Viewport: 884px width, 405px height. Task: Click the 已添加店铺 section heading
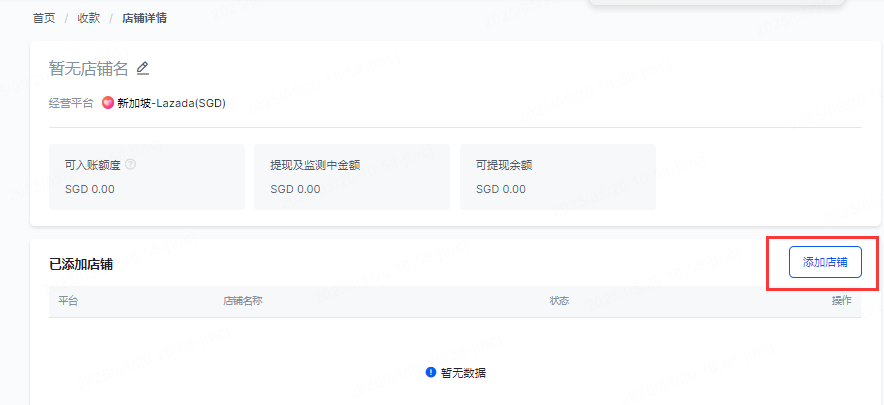click(x=81, y=264)
